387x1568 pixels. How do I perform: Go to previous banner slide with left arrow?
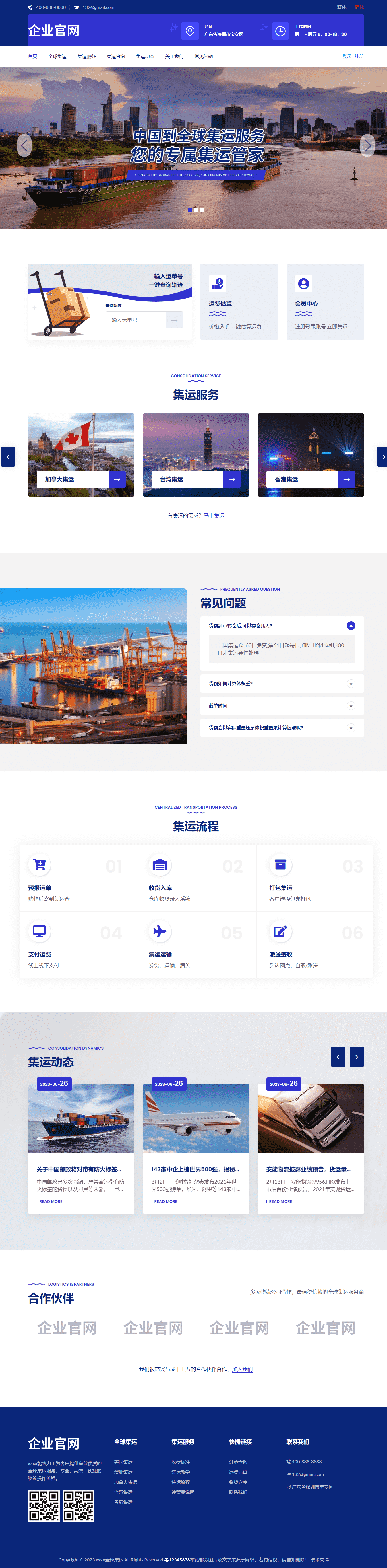point(24,145)
